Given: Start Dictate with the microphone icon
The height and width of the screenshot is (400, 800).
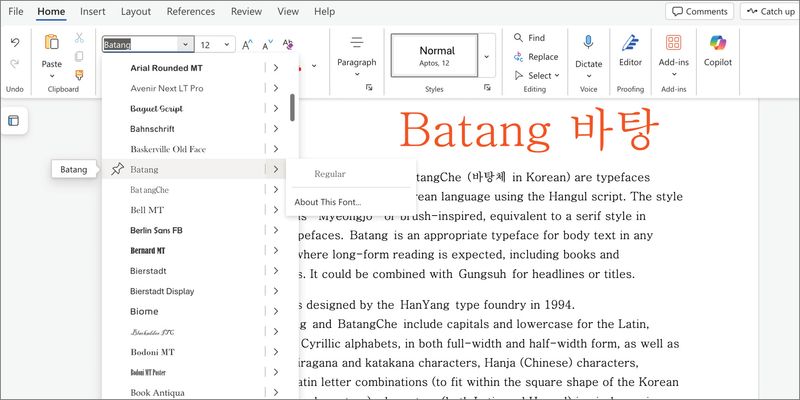Looking at the screenshot, I should tap(589, 43).
